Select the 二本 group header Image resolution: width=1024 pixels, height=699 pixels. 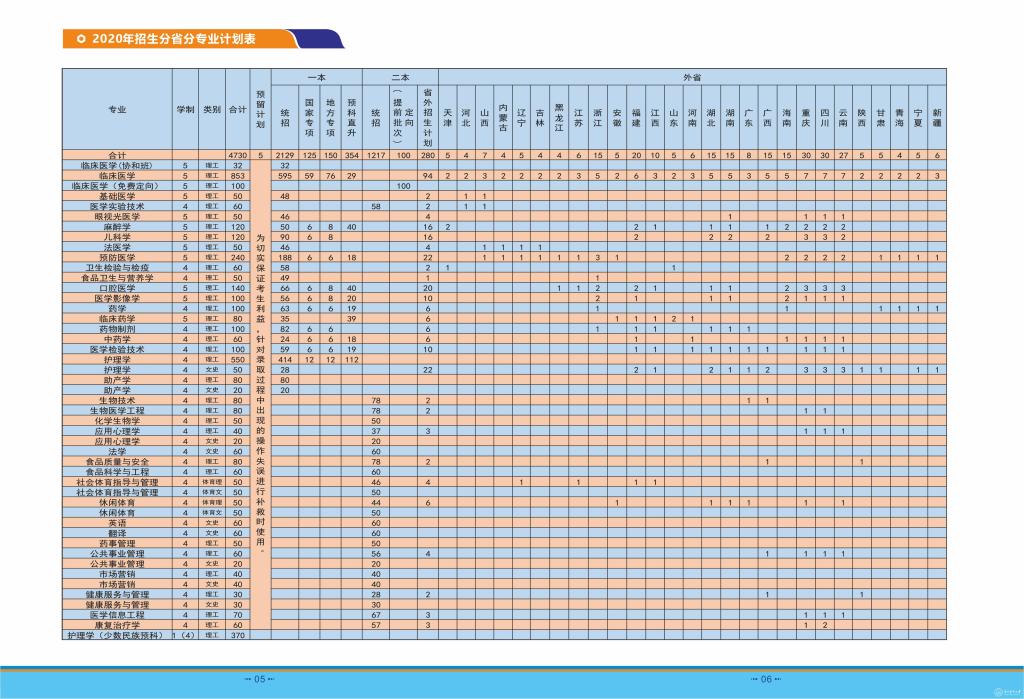click(x=400, y=76)
